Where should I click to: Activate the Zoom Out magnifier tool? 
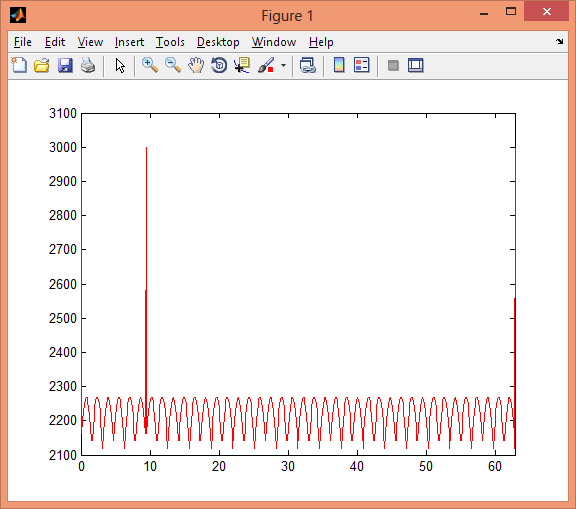click(x=173, y=65)
